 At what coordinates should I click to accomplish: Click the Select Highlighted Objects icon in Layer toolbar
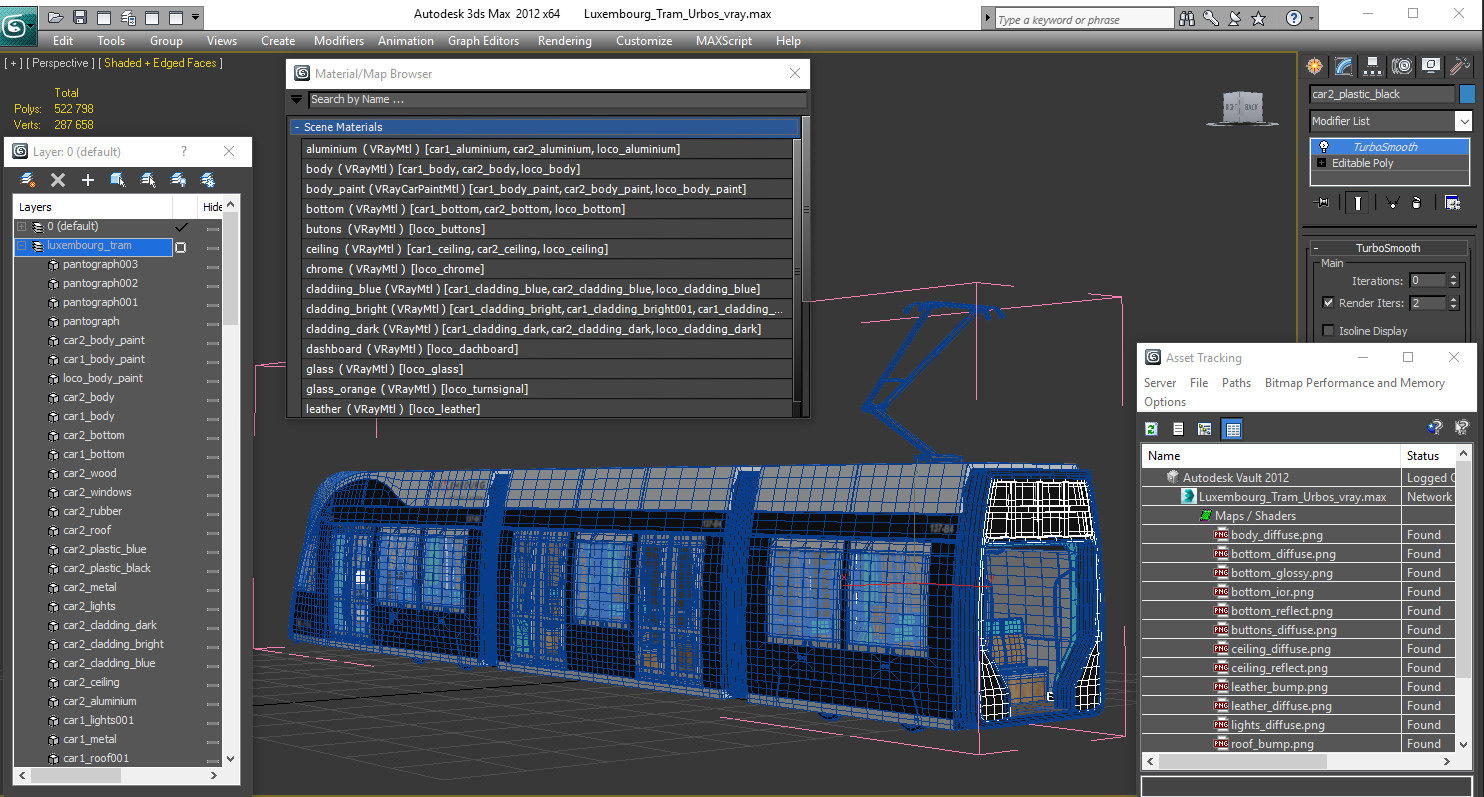click(x=118, y=180)
